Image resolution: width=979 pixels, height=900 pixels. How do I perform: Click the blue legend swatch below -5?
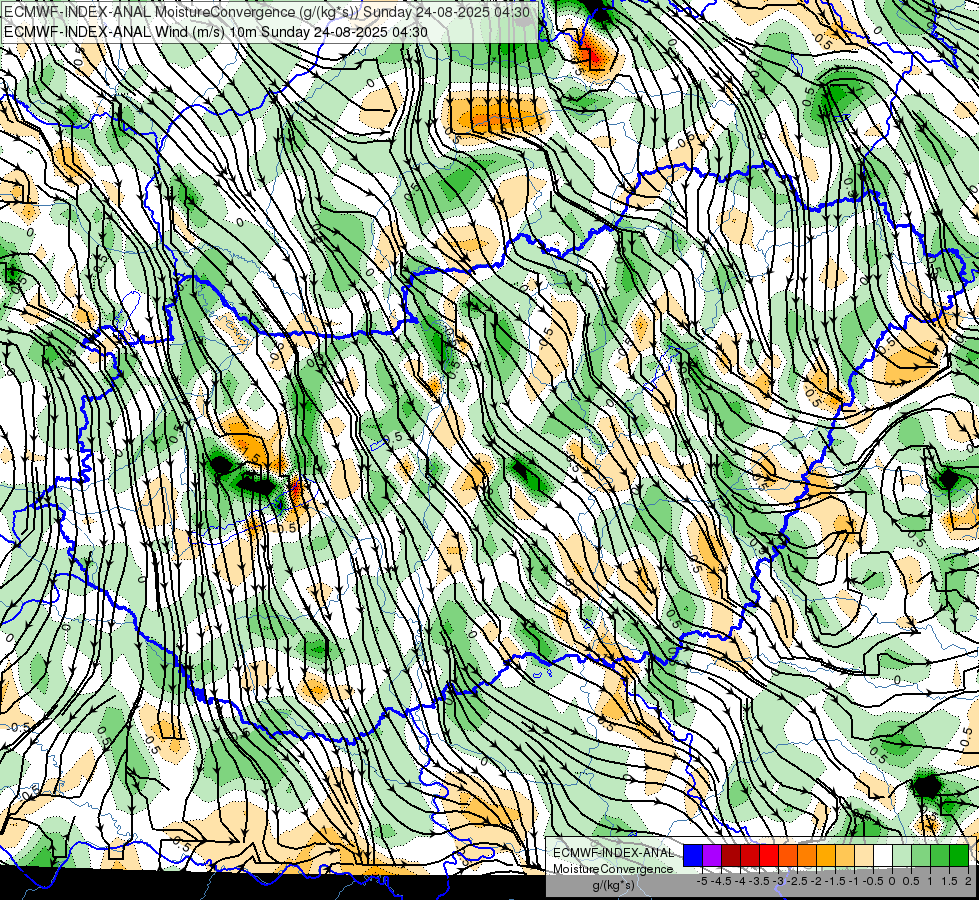pyautogui.click(x=693, y=855)
